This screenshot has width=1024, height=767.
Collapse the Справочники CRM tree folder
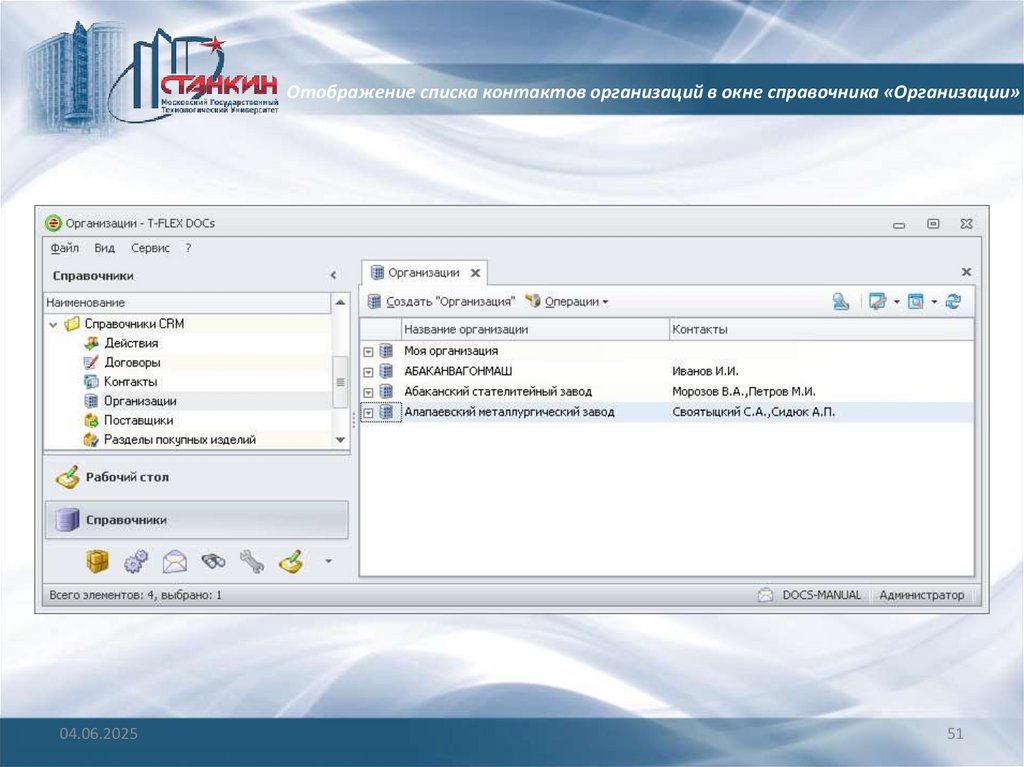(52, 325)
